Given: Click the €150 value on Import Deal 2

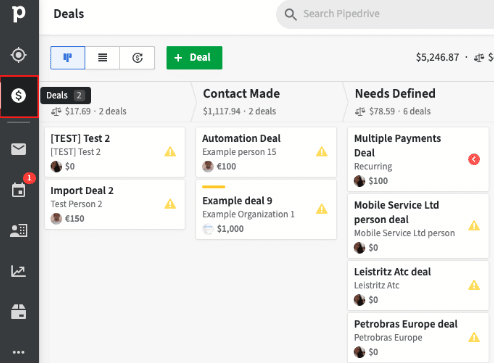Looking at the screenshot, I should coord(74,219).
